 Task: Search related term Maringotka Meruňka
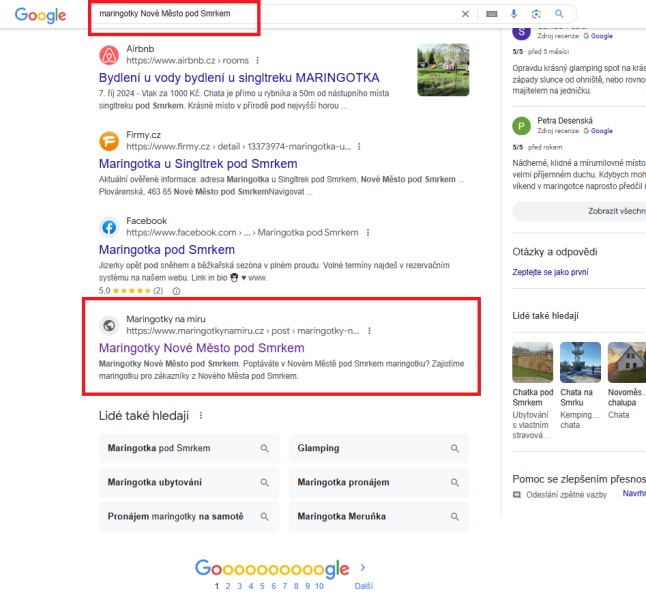click(379, 516)
